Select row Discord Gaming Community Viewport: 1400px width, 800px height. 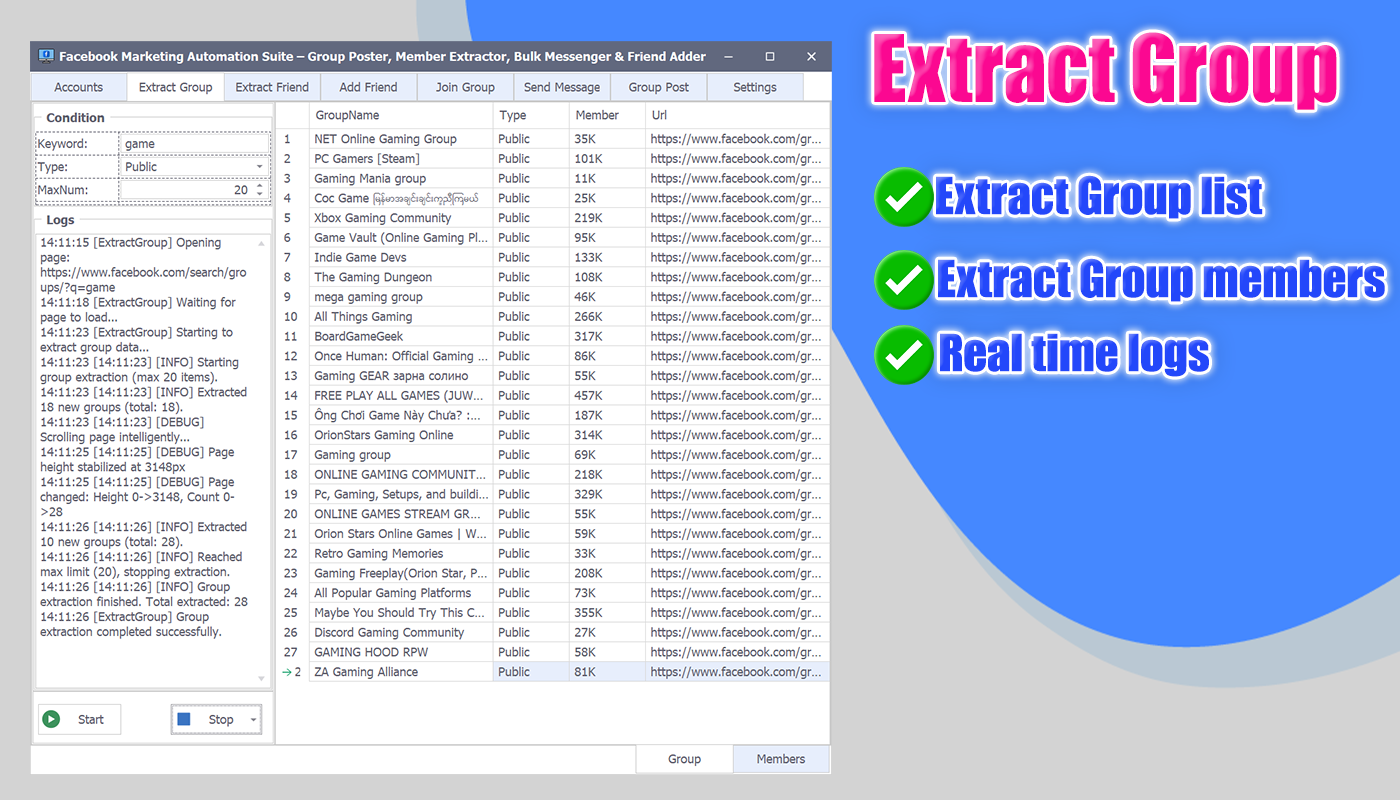pyautogui.click(x=554, y=632)
